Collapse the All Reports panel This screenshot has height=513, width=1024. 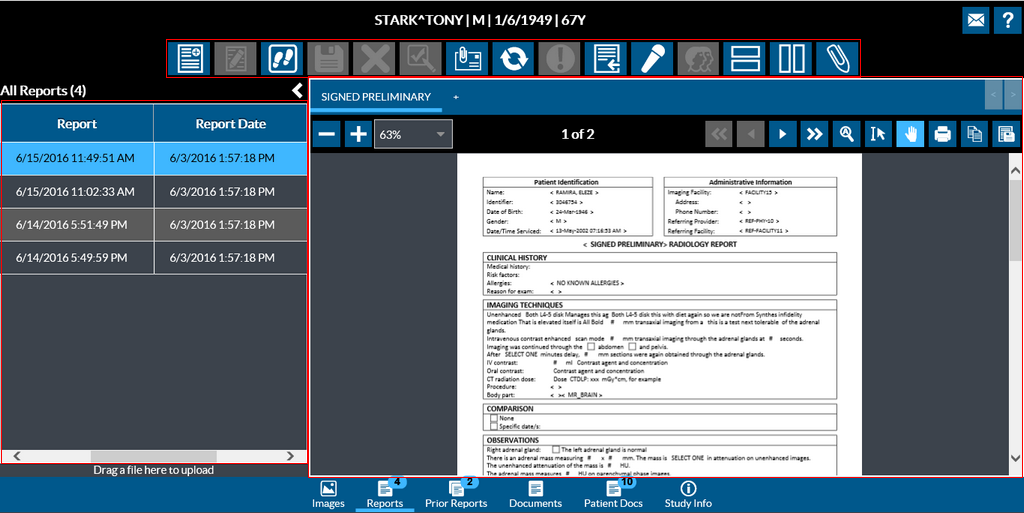pos(297,91)
